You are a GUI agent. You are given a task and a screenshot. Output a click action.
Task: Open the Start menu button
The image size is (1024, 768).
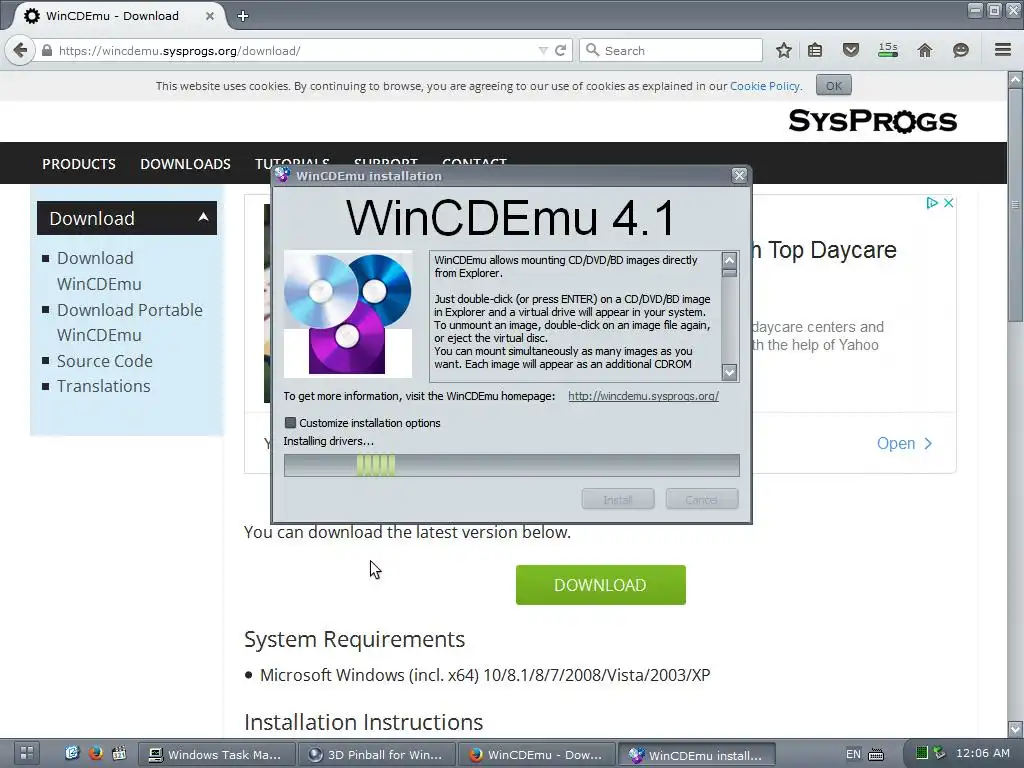click(26, 754)
